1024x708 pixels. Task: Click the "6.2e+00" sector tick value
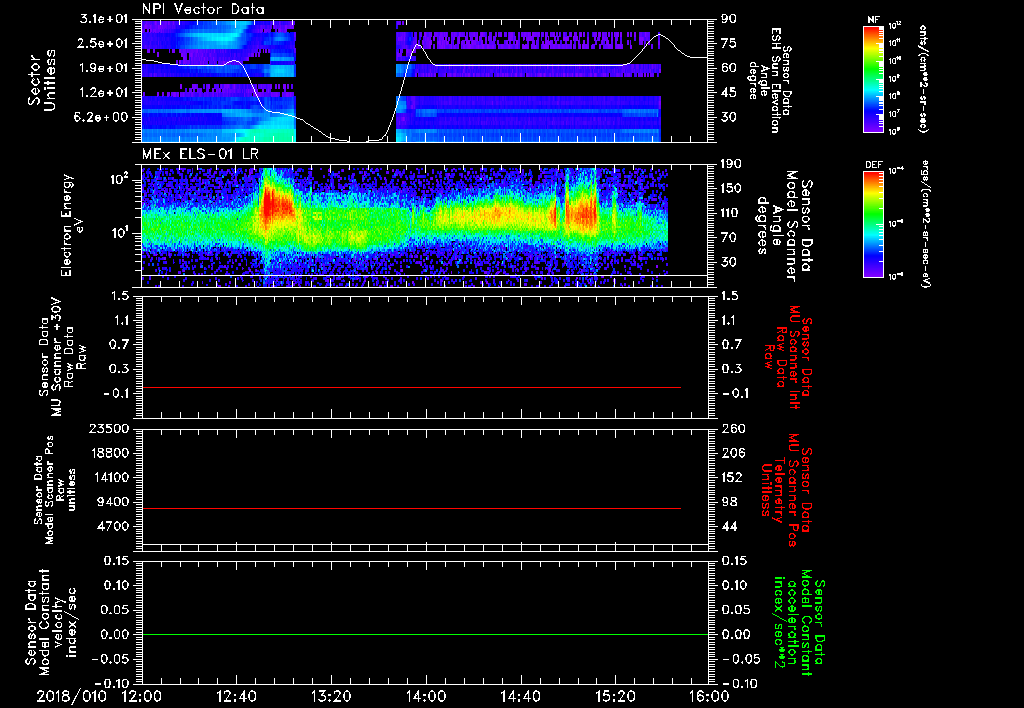[x=102, y=117]
